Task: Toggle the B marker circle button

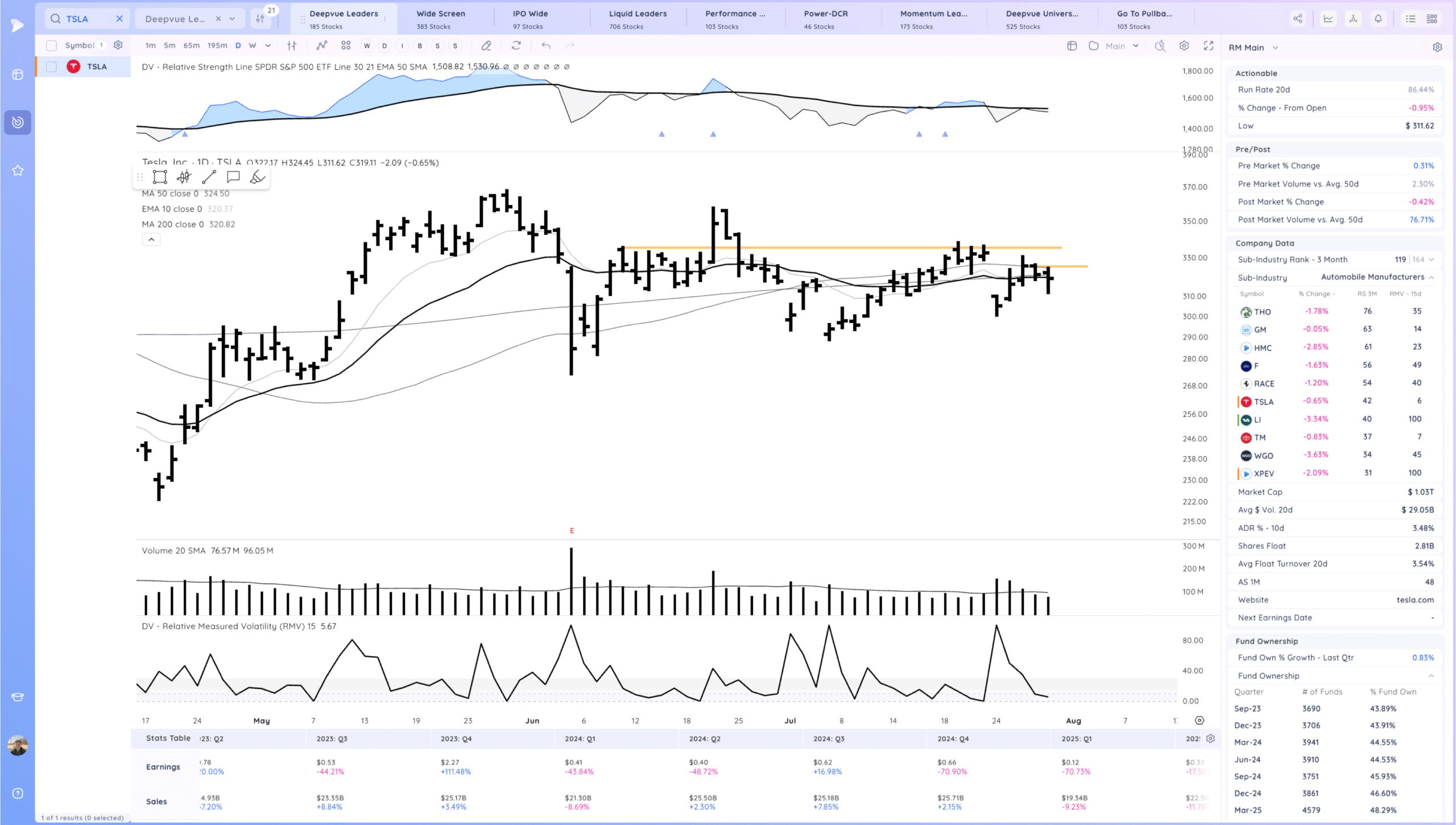Action: point(420,46)
